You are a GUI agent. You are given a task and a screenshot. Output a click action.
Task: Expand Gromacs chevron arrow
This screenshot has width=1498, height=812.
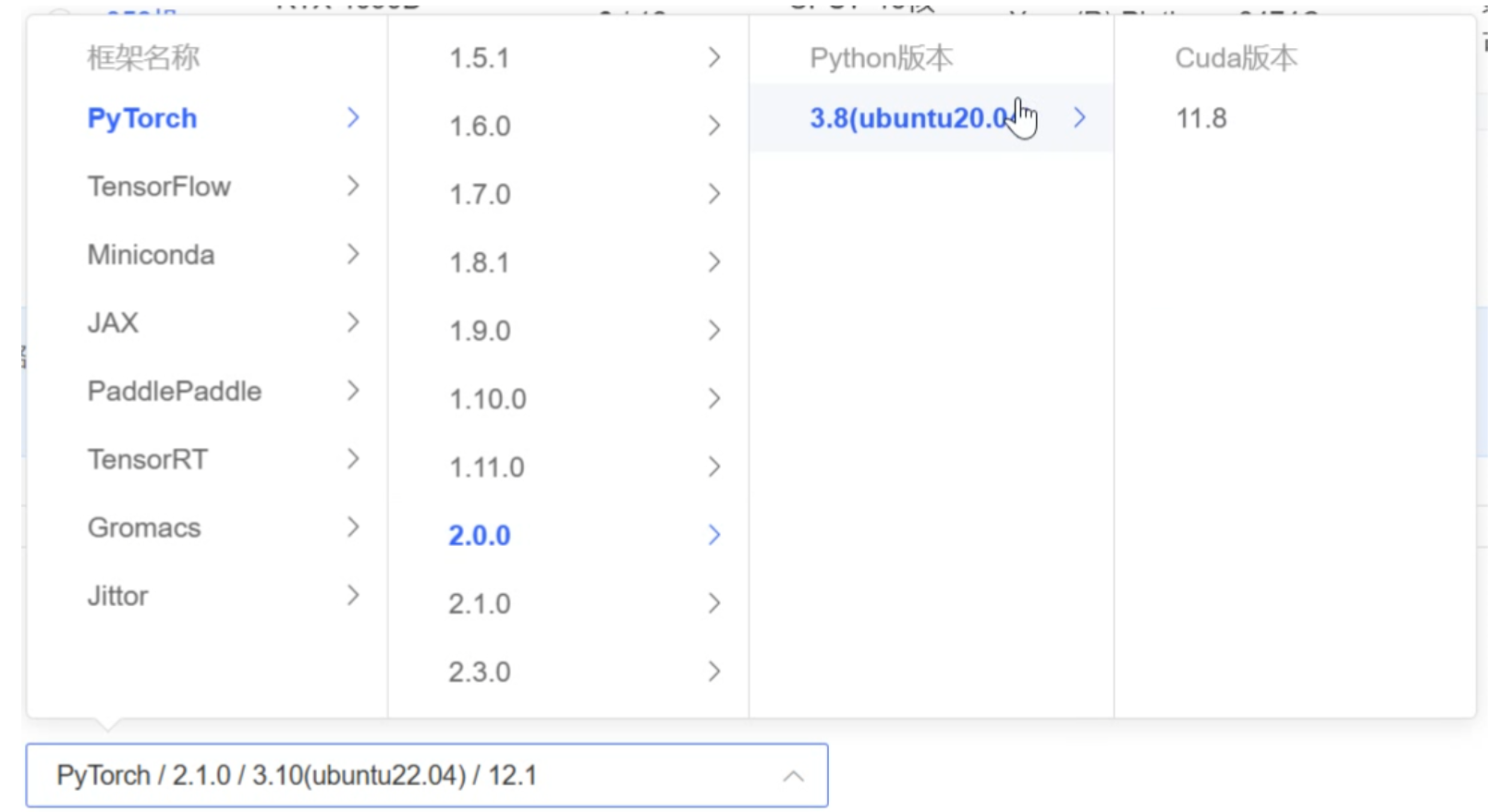pos(353,527)
